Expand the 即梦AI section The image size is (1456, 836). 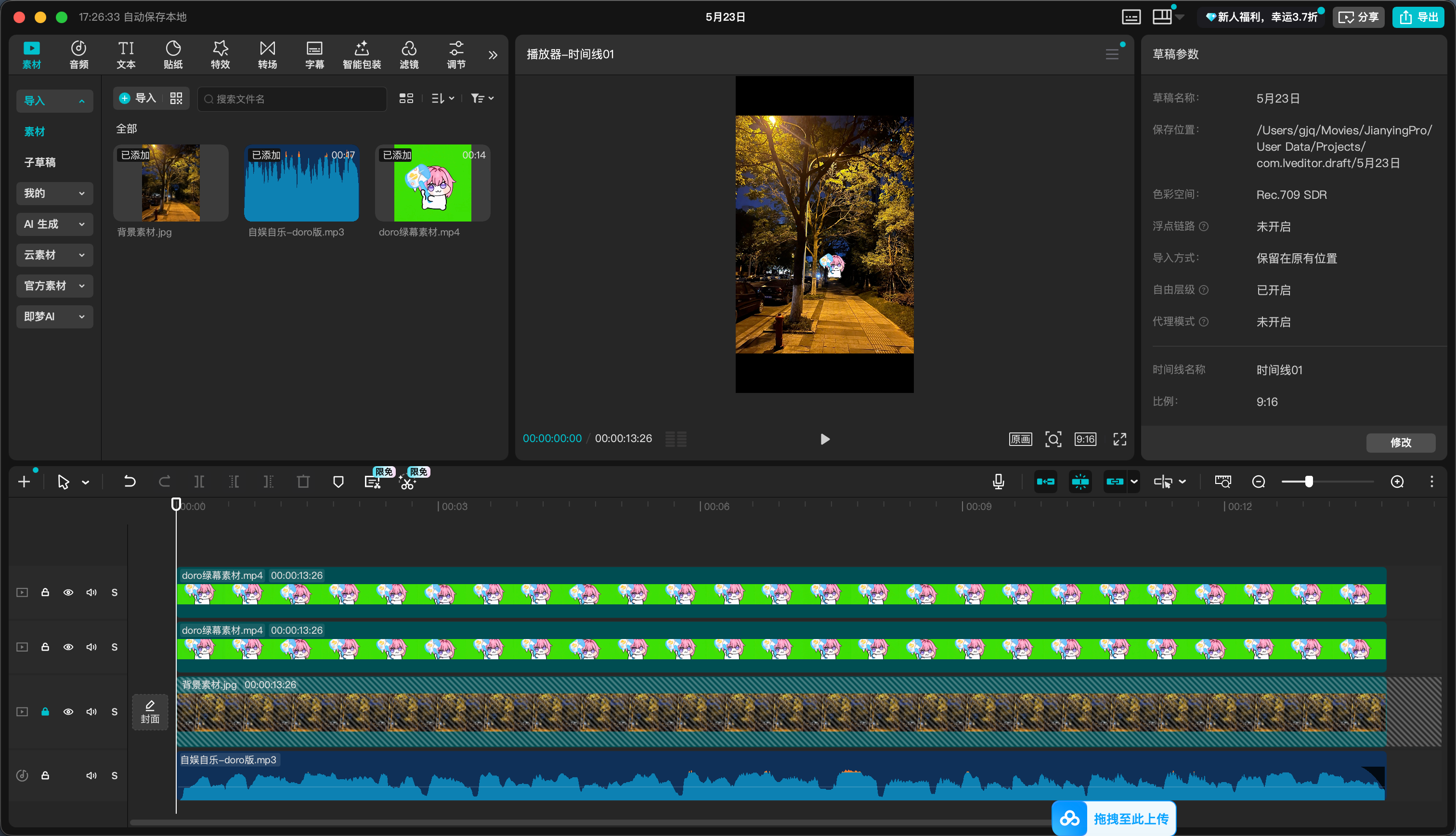[x=54, y=316]
